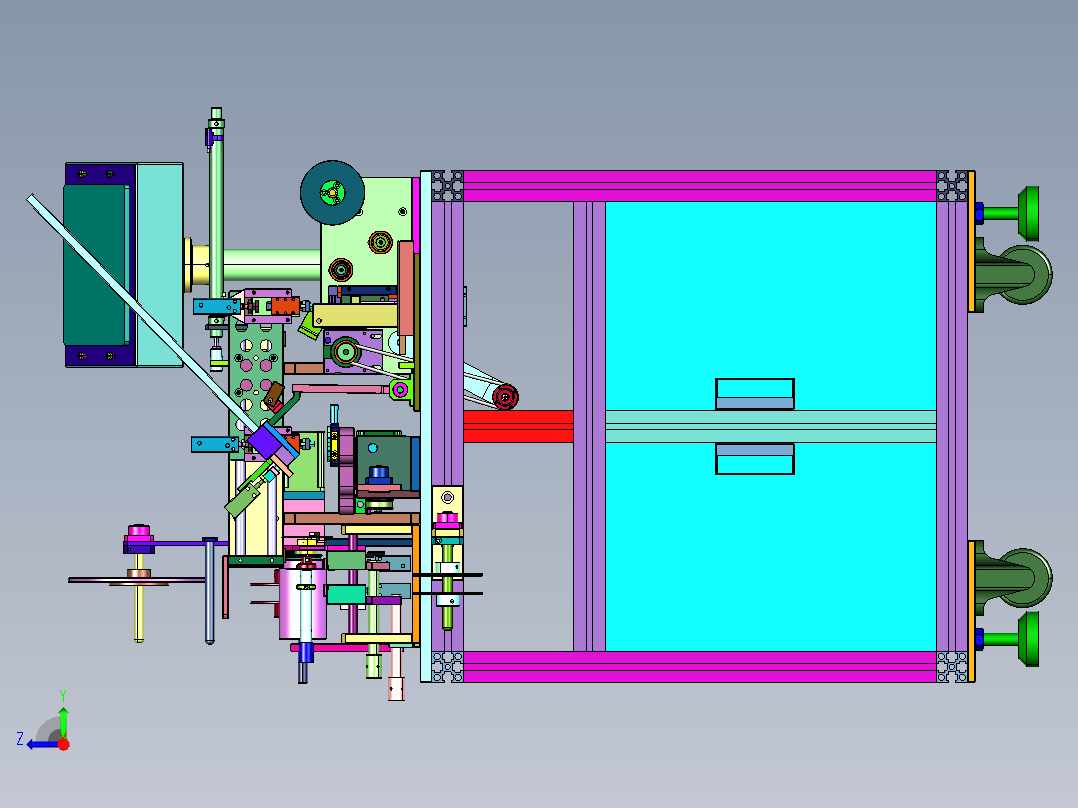Click the green Y axis arrow of triad
This screenshot has height=808, width=1078.
[x=63, y=721]
